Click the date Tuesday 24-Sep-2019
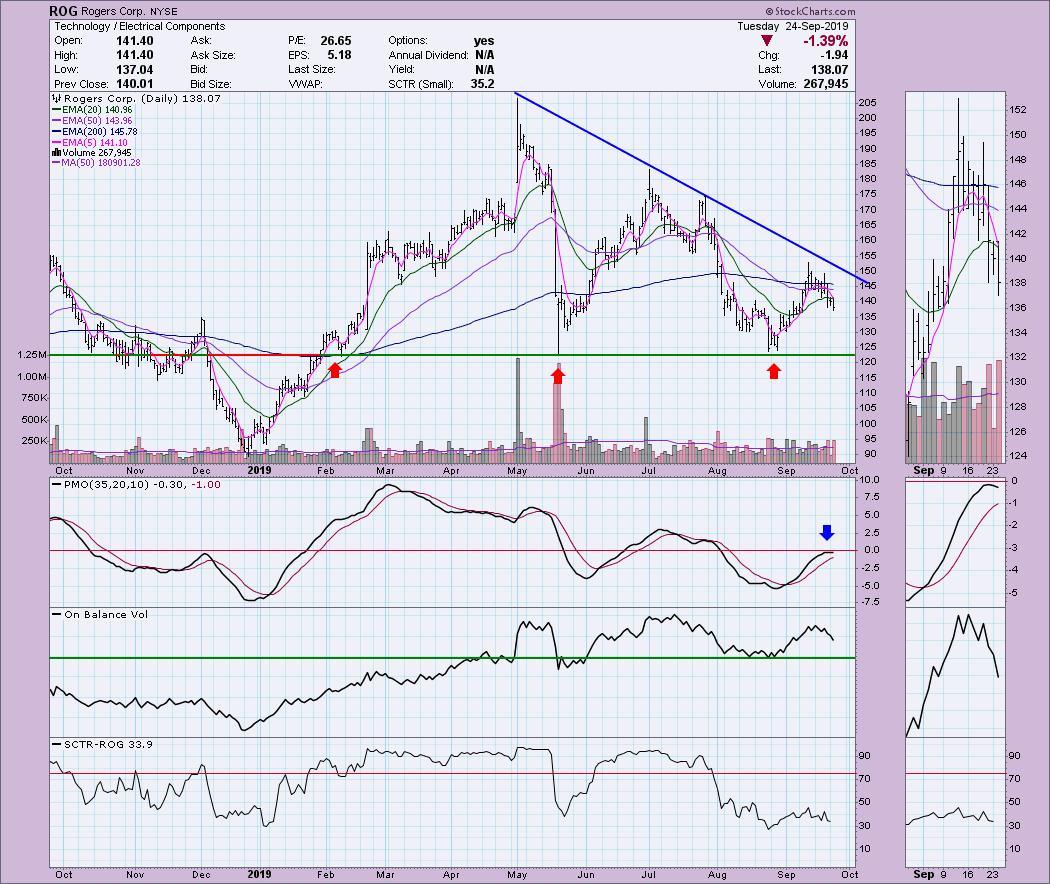The width and height of the screenshot is (1050, 884). click(x=793, y=26)
